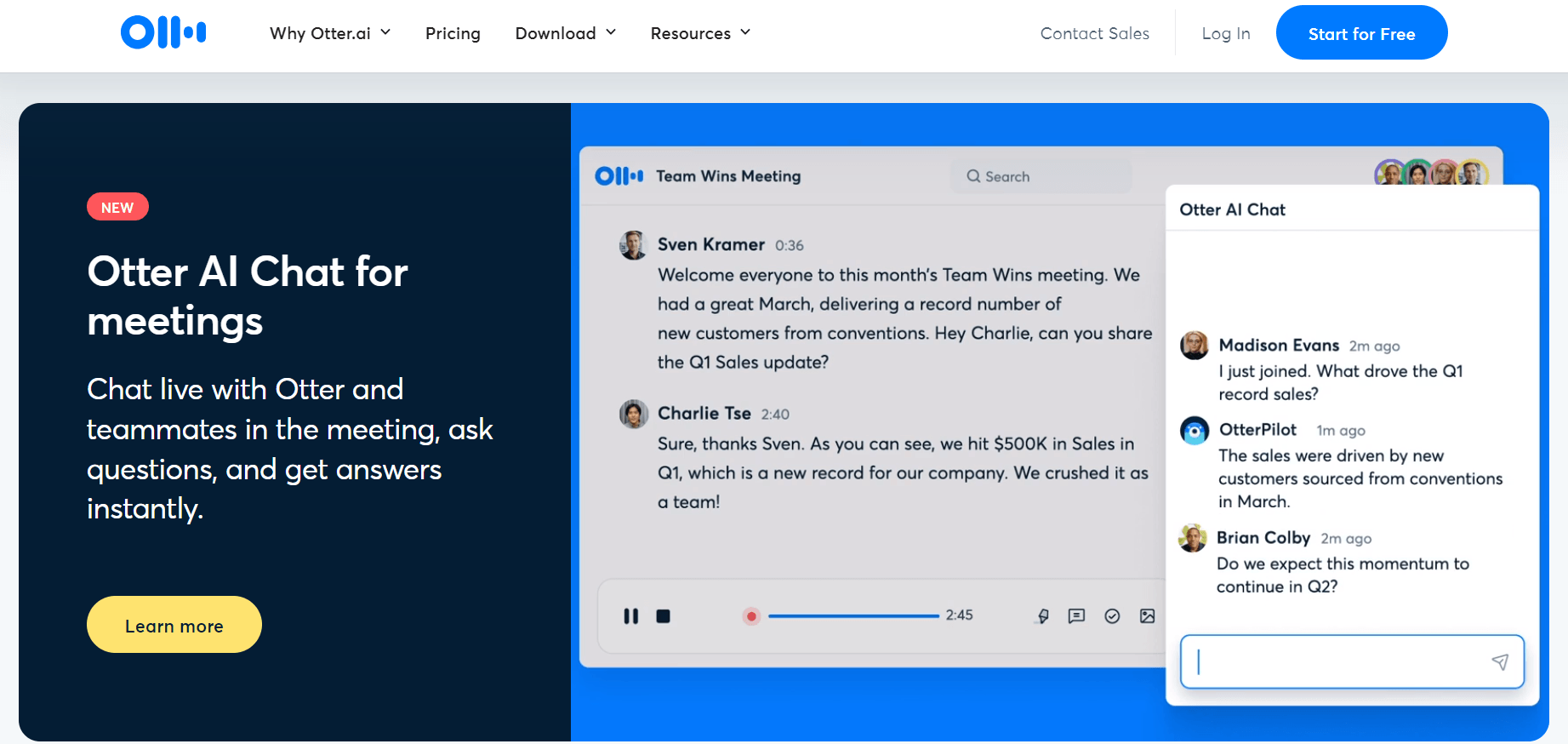This screenshot has height=744, width=1568.
Task: Click the comment icon in the recording bar
Action: tap(1076, 615)
